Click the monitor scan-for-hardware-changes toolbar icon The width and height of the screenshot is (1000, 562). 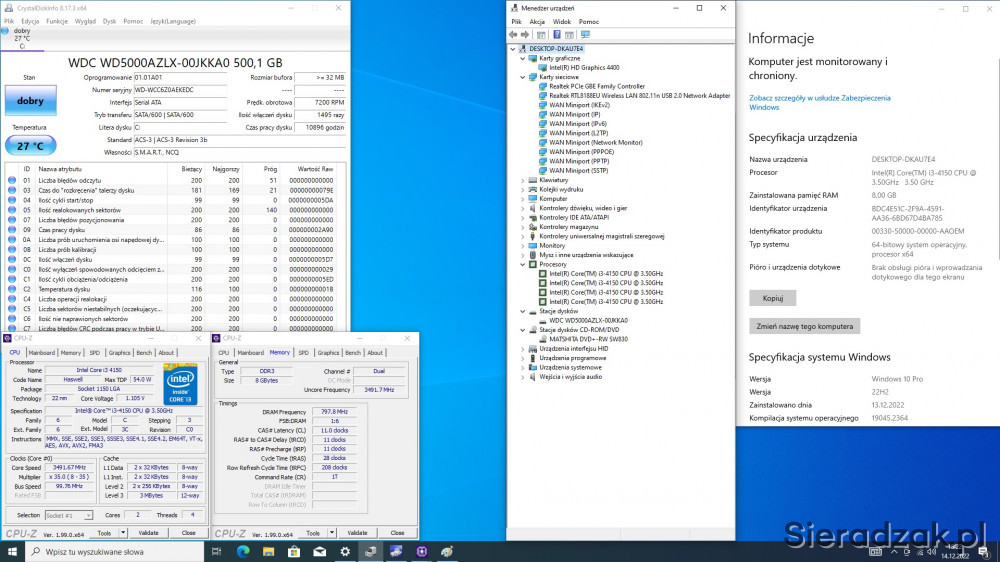tap(585, 34)
